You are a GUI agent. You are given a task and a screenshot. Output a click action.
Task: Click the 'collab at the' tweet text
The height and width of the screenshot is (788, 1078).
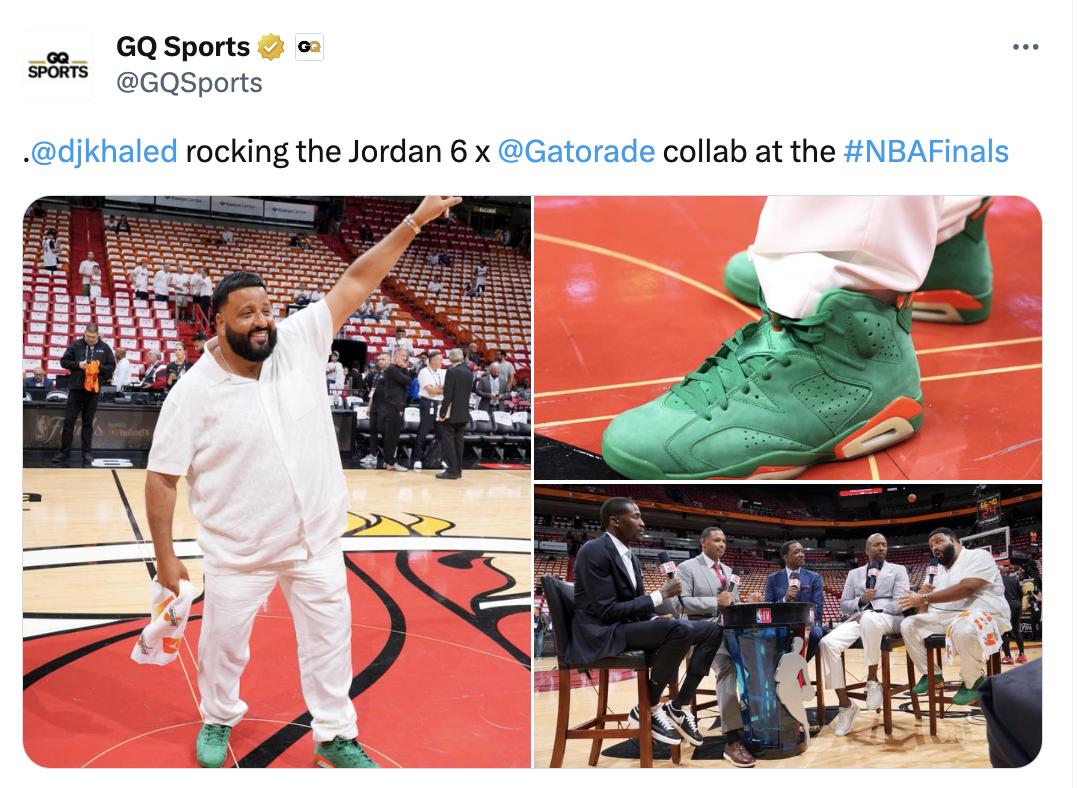coord(749,151)
